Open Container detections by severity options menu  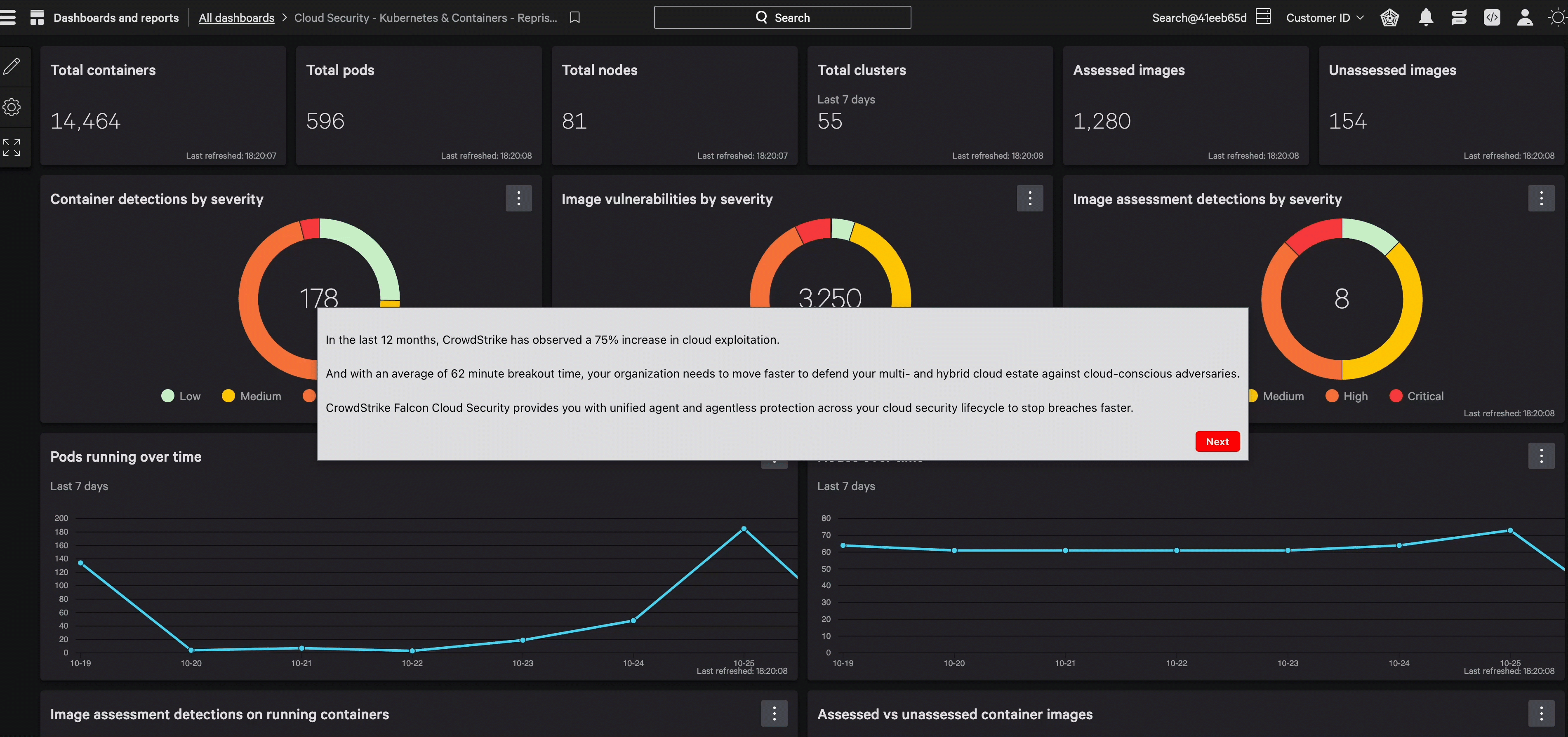(518, 198)
